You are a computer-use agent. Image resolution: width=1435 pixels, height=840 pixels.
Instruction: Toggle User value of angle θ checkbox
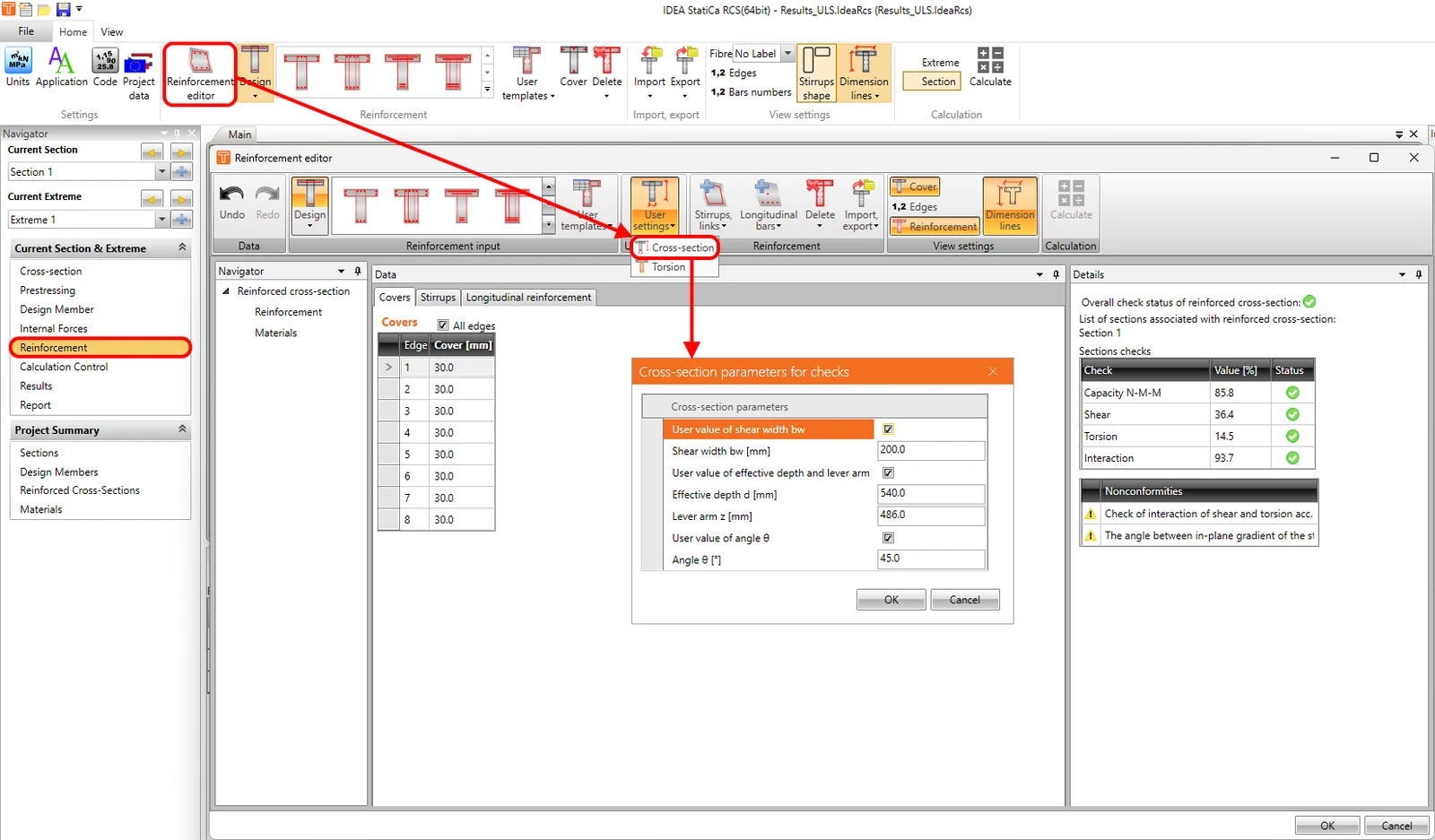click(x=888, y=538)
